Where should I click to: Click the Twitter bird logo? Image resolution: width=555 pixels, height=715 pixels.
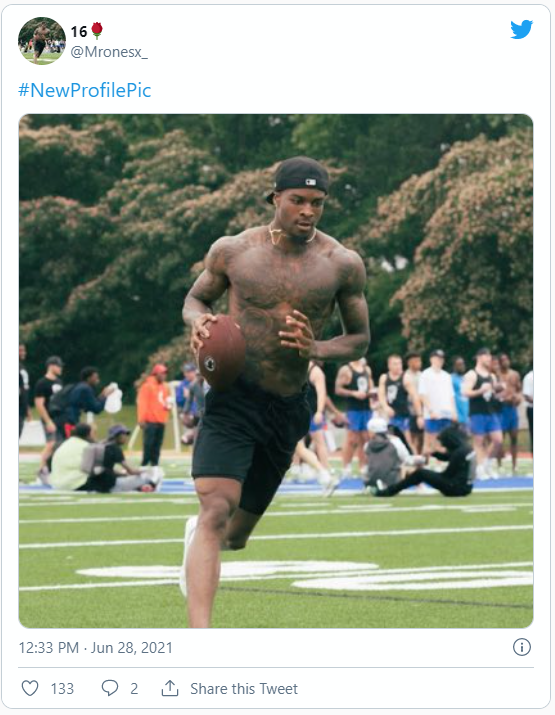[x=521, y=30]
